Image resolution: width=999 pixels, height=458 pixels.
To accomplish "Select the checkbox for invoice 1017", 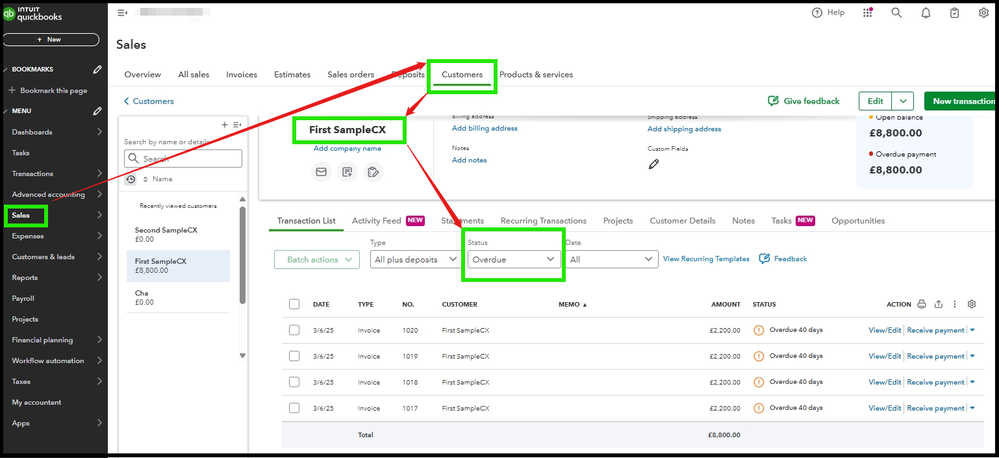I will pos(294,408).
